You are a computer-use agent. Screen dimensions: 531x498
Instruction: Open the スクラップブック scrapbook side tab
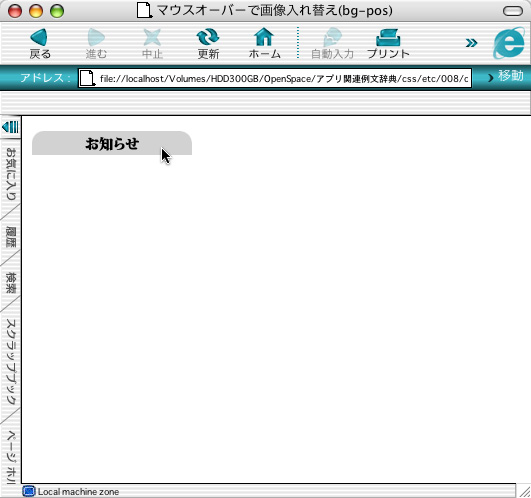10,362
